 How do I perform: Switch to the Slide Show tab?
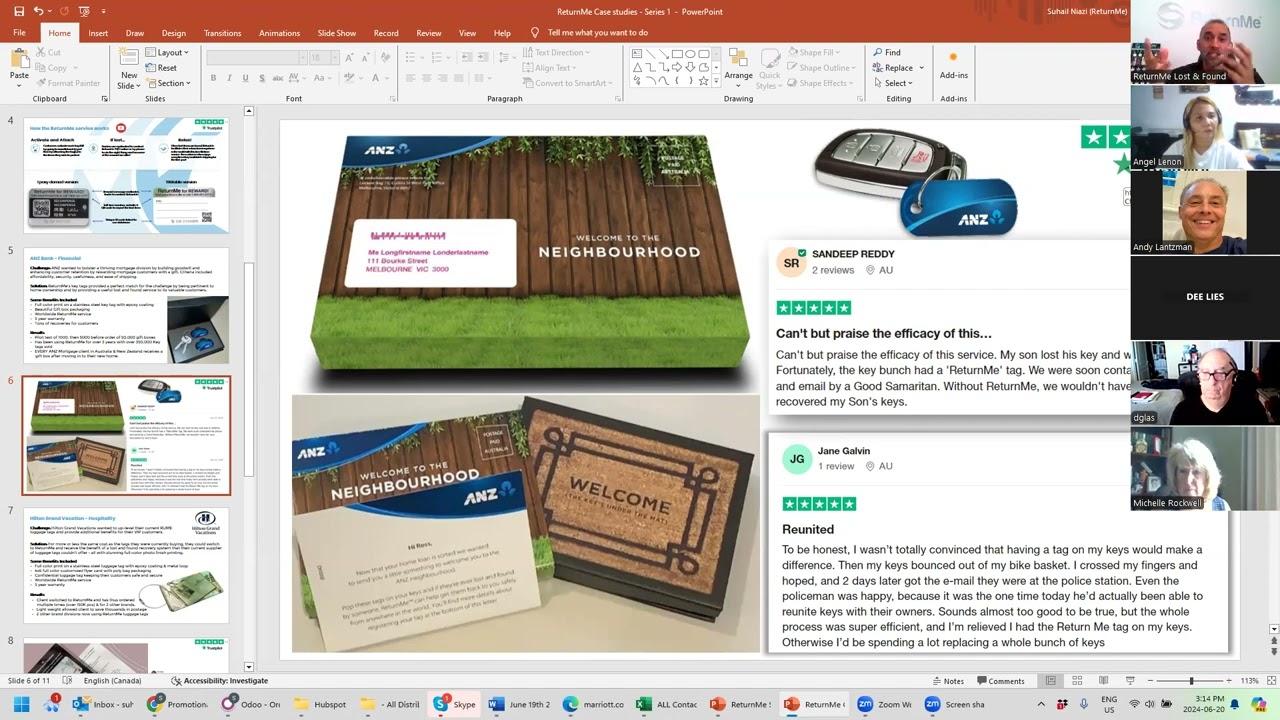[x=337, y=33]
